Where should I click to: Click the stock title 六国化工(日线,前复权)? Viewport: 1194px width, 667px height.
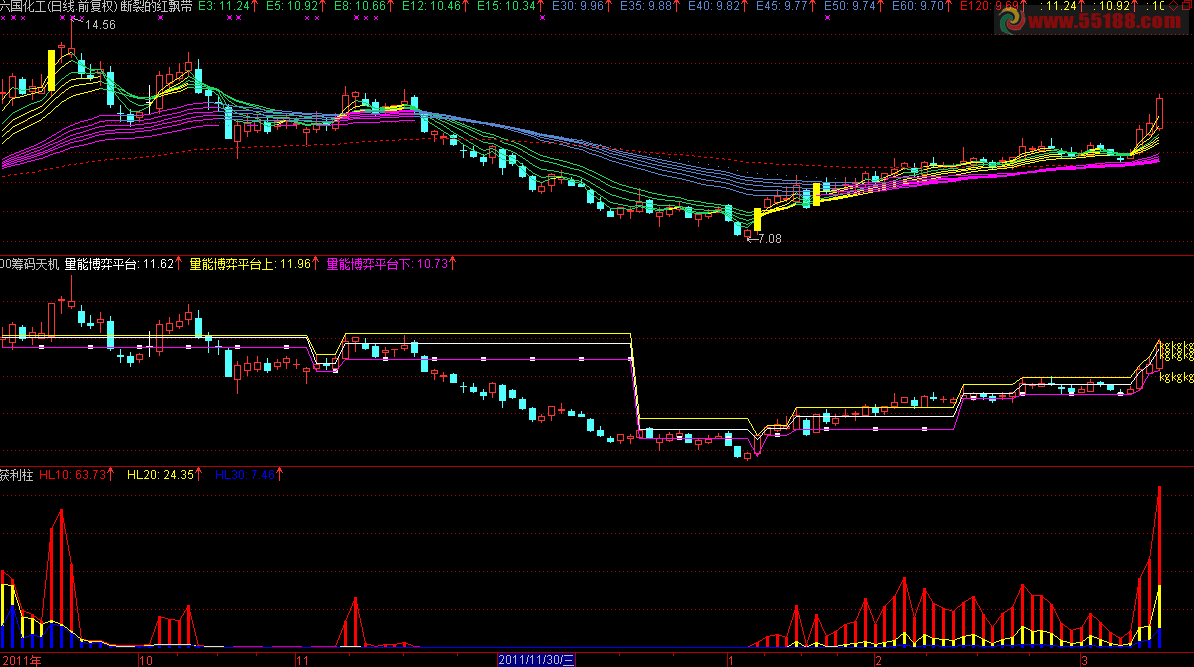click(59, 6)
